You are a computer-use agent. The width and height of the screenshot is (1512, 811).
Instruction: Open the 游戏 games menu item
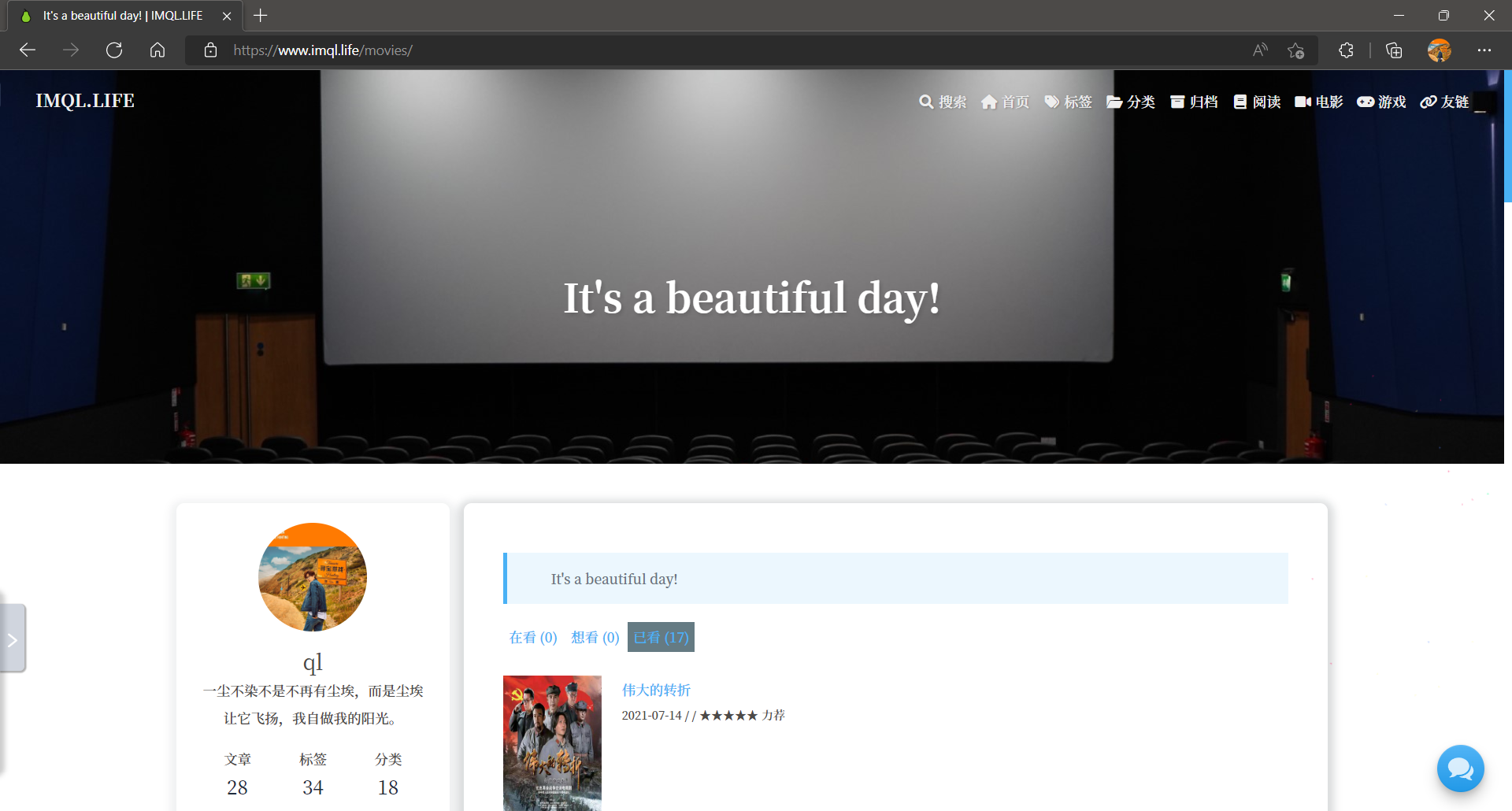point(1382,102)
